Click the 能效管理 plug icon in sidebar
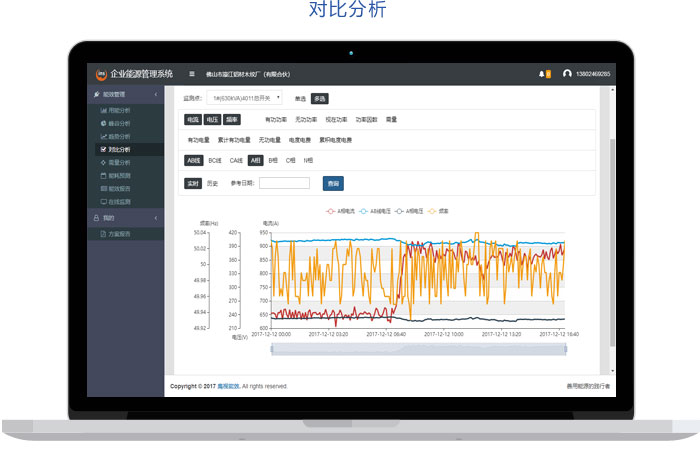The image size is (700, 474). coord(97,95)
